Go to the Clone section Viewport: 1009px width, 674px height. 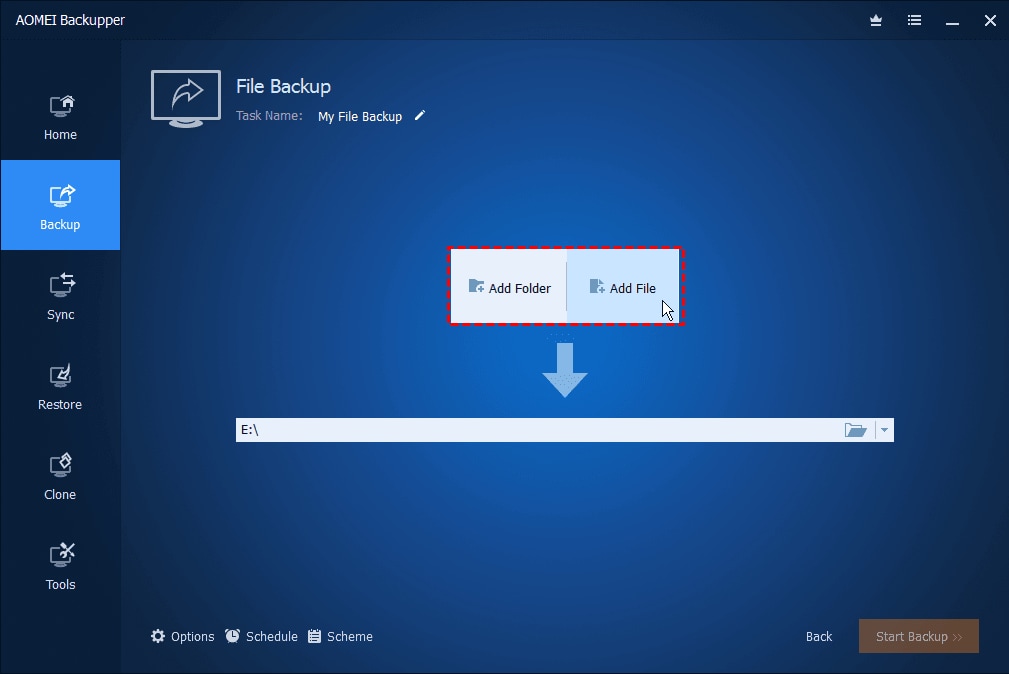[60, 465]
